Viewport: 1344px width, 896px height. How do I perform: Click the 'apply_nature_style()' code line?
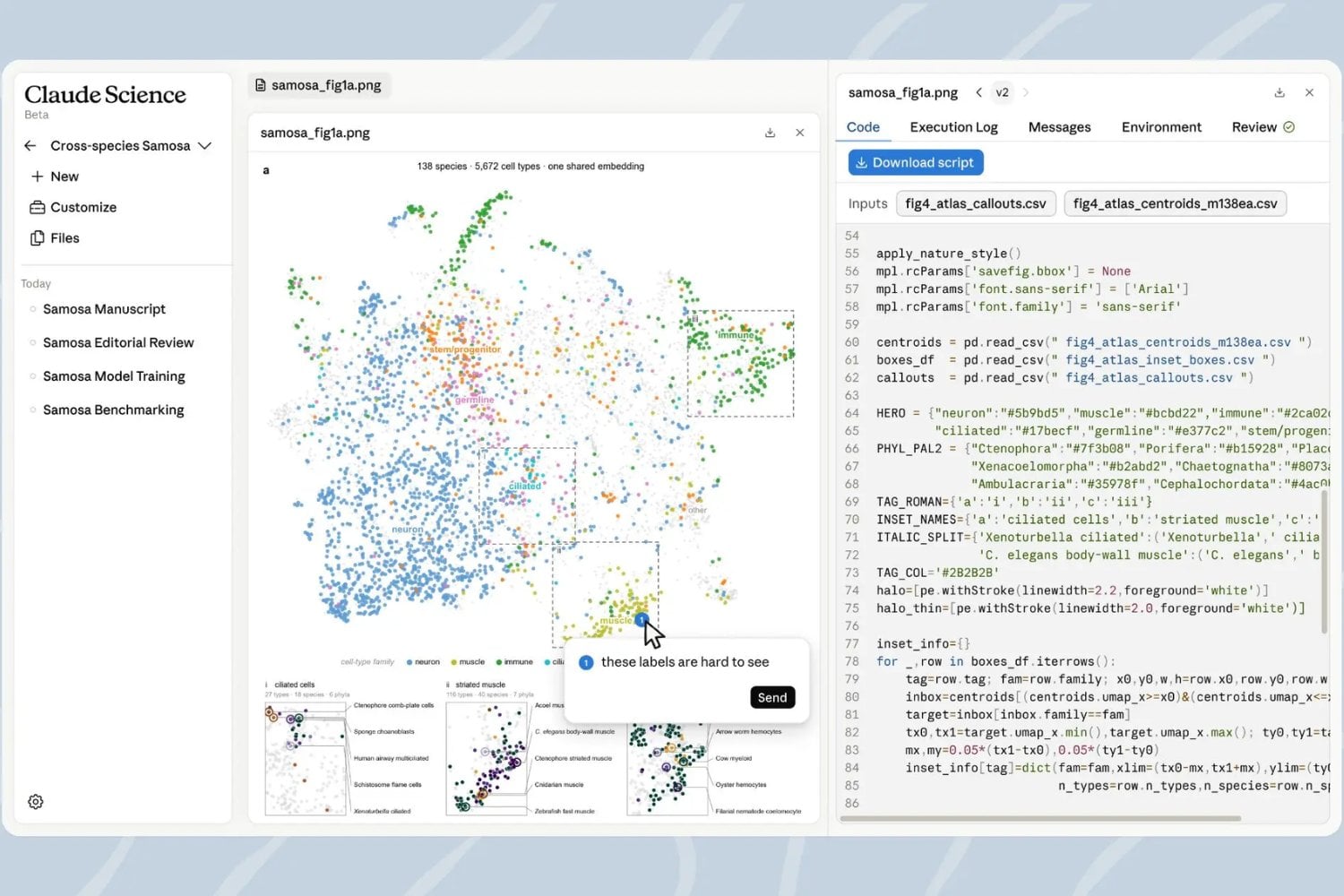click(948, 254)
